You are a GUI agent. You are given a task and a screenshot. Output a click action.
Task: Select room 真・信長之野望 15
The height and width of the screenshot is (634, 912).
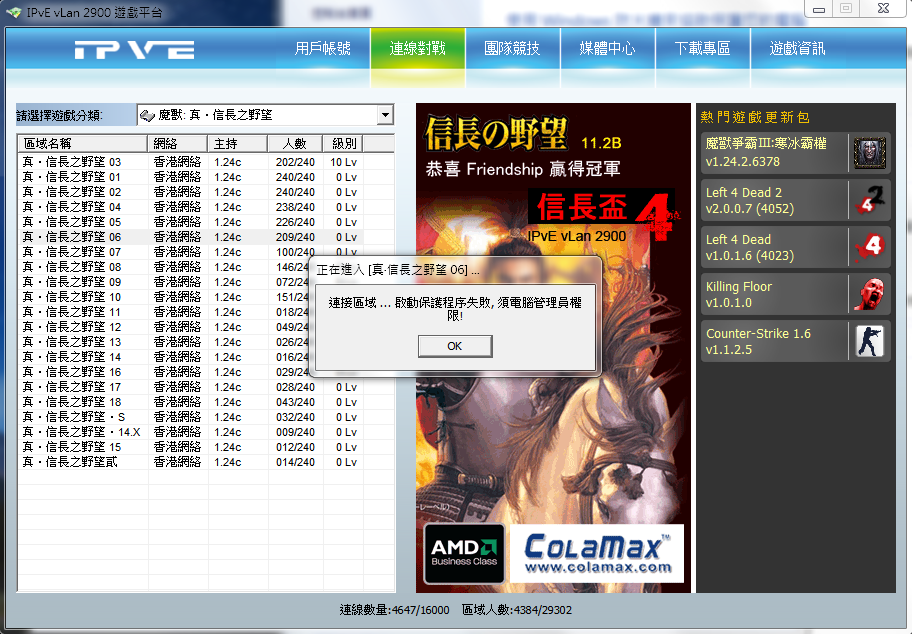click(192, 447)
